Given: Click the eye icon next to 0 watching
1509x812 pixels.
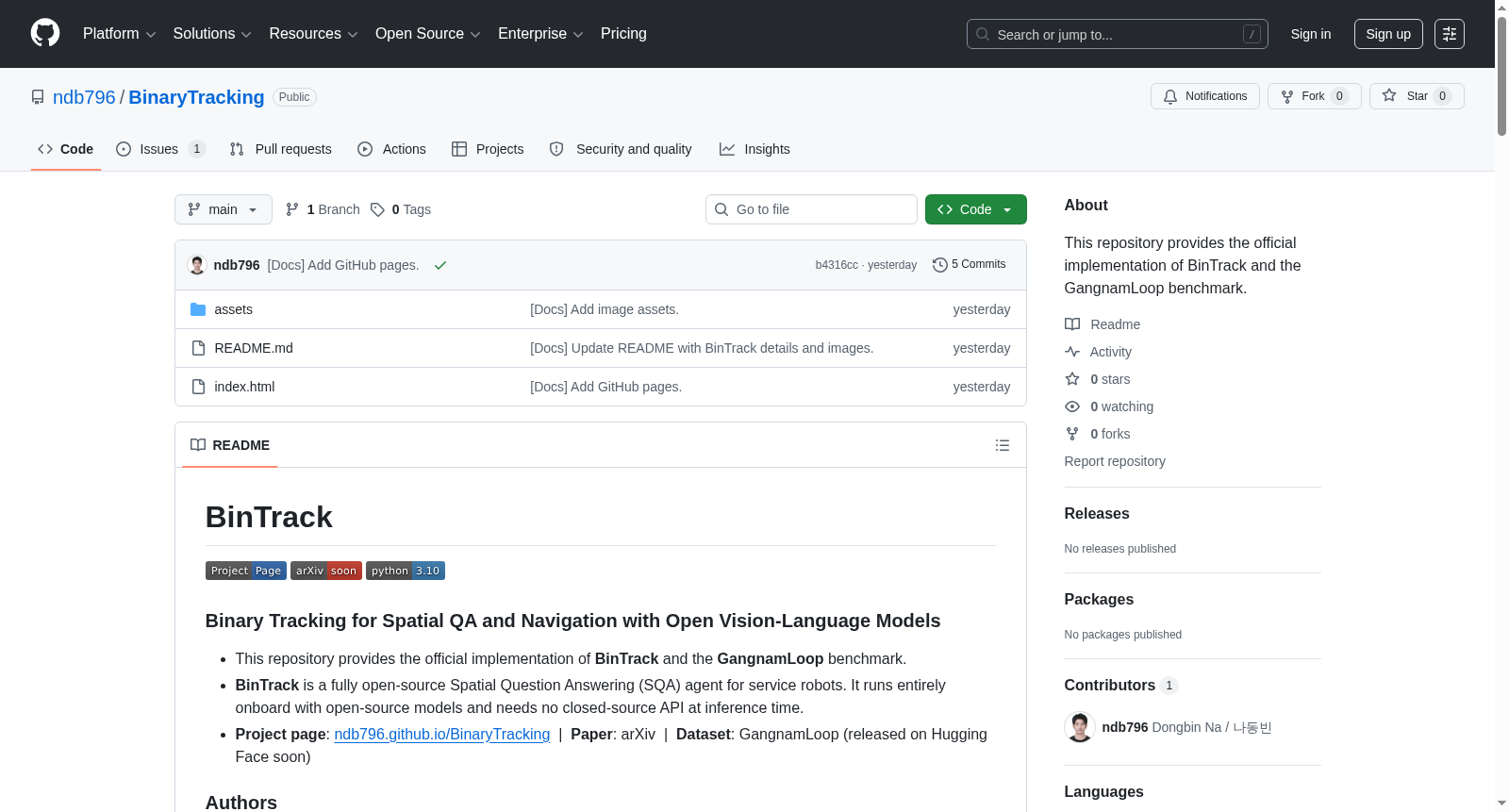Looking at the screenshot, I should tap(1072, 406).
